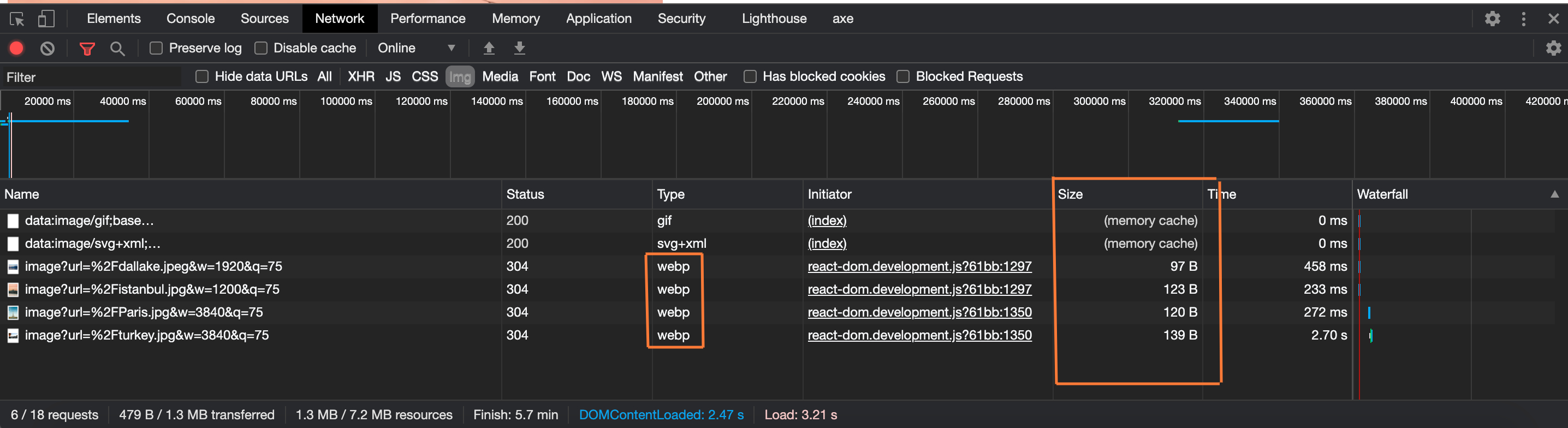This screenshot has height=428, width=1568.
Task: Click the dallake.jpeg image thumbnail icon
Action: (x=13, y=266)
